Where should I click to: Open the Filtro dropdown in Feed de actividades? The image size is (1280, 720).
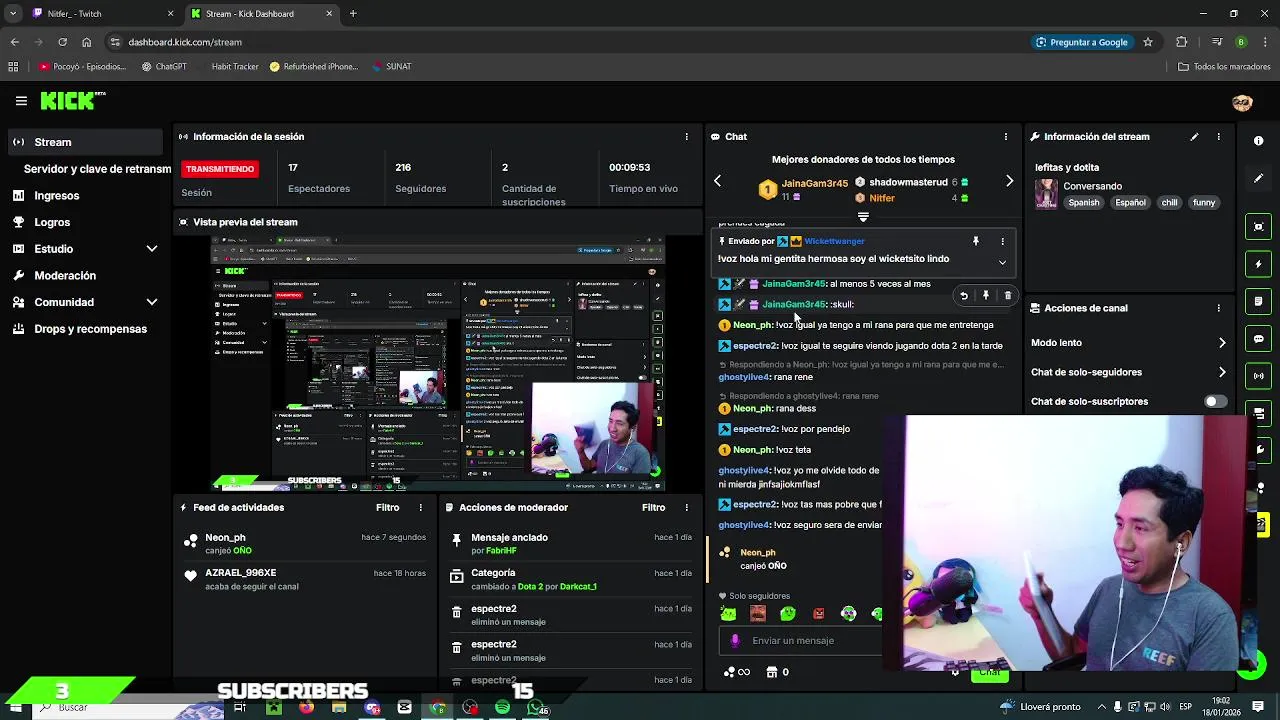[388, 508]
